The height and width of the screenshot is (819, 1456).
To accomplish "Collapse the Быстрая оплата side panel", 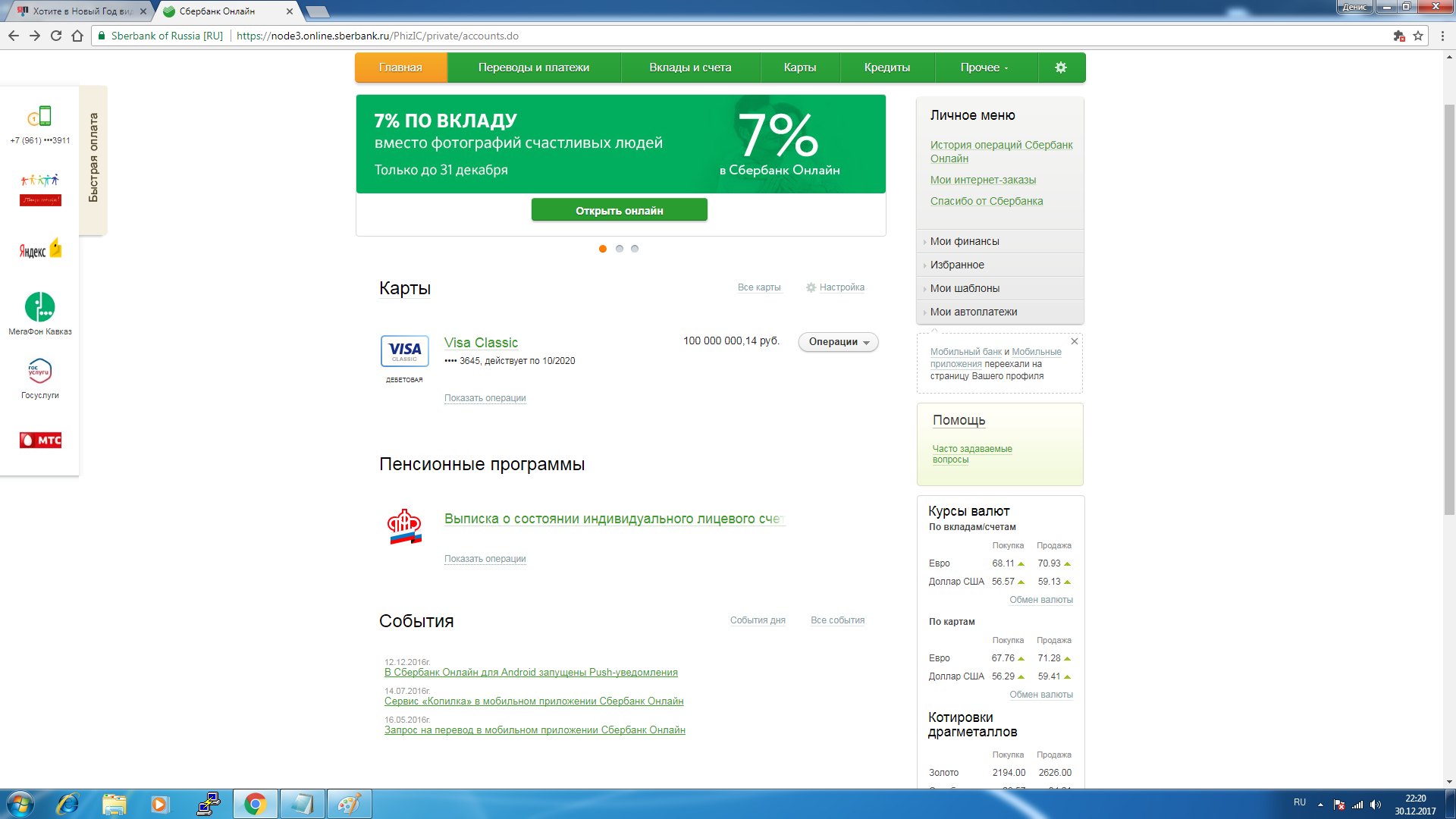I will coord(93,159).
